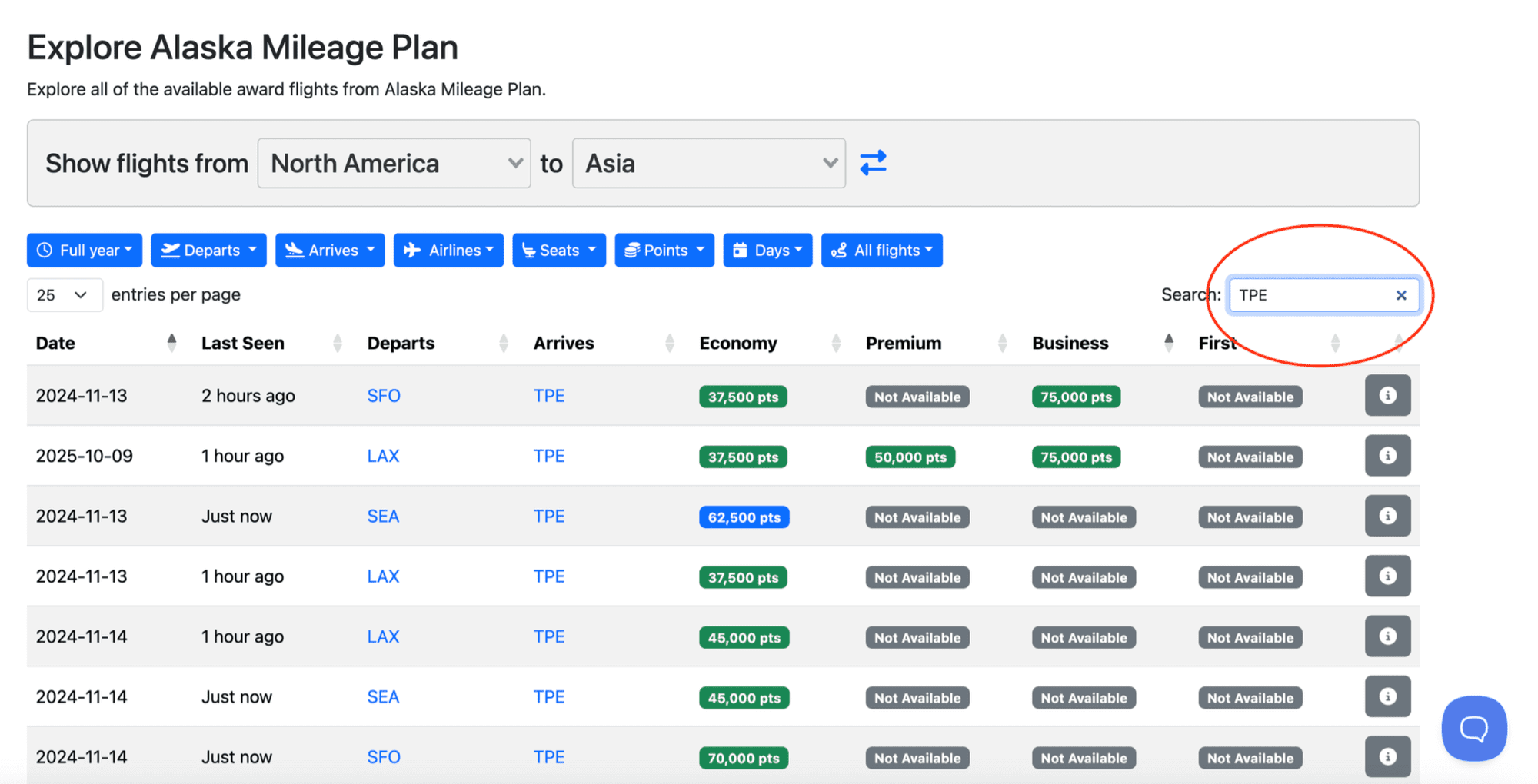The height and width of the screenshot is (784, 1538).
Task: Open the origin region North America dropdown
Action: pos(394,163)
